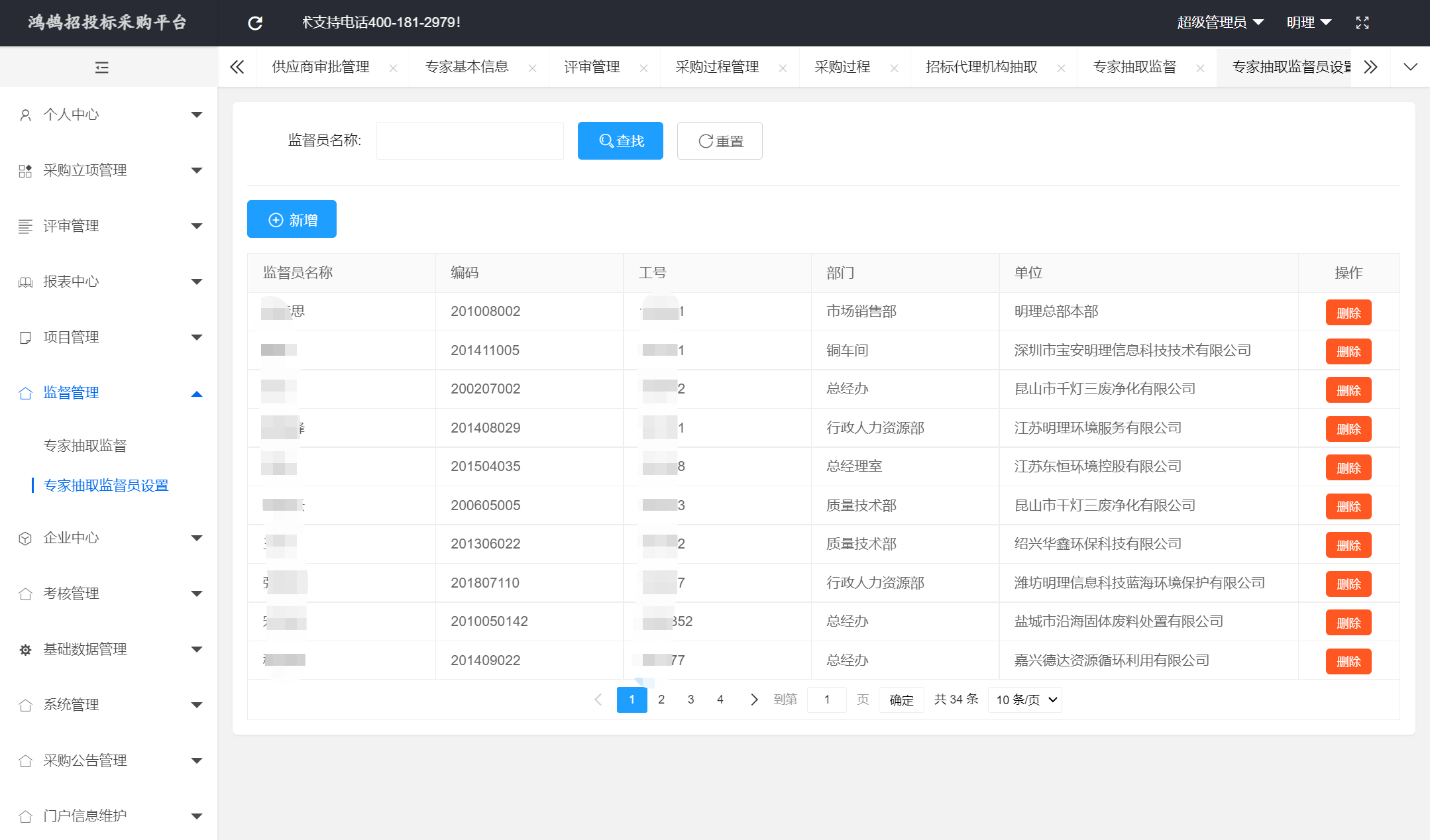Close the 专家抽取监督 tab
The height and width of the screenshot is (840, 1430).
click(1200, 68)
